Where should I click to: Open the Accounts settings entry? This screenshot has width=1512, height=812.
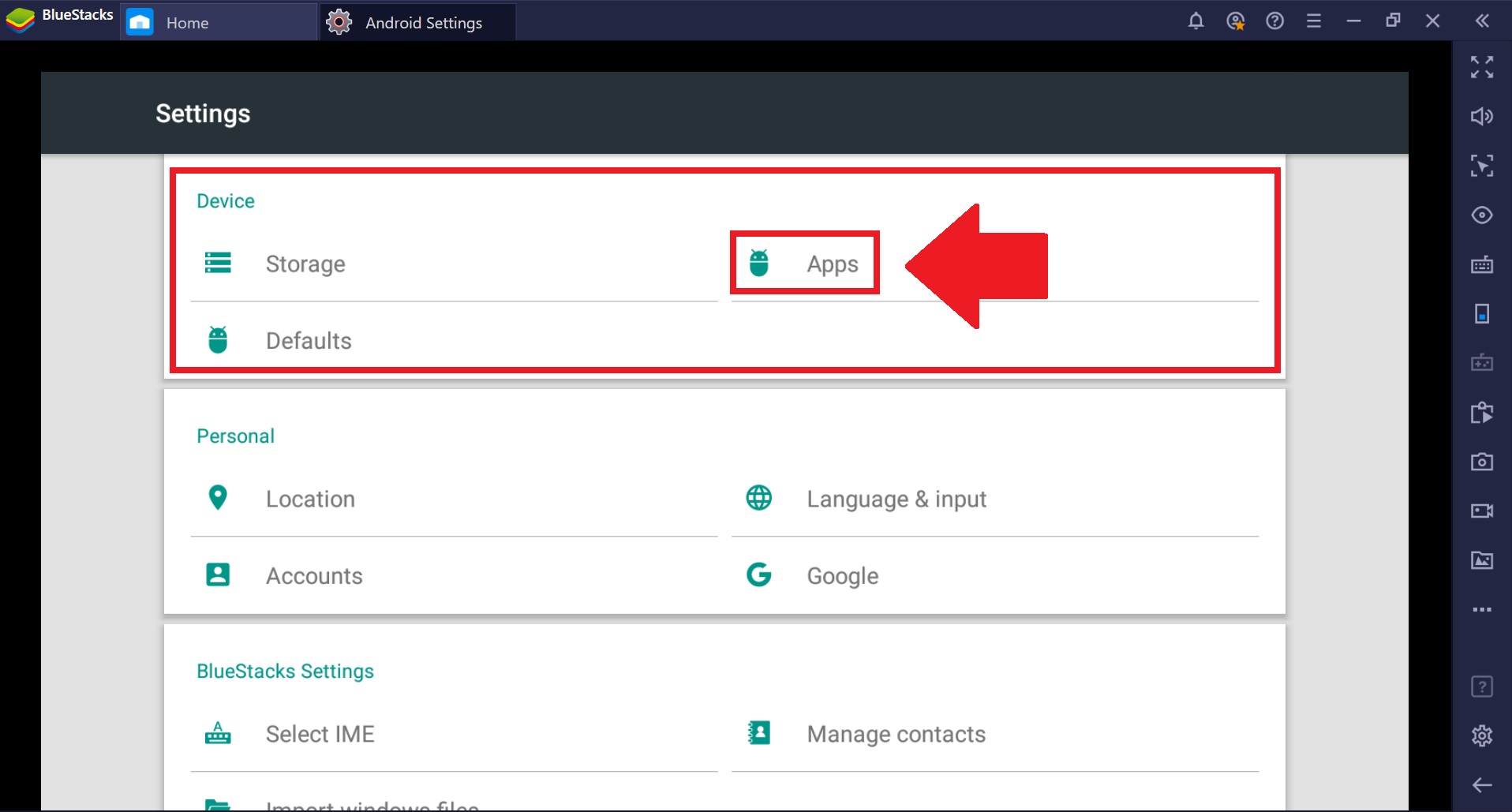[454, 575]
